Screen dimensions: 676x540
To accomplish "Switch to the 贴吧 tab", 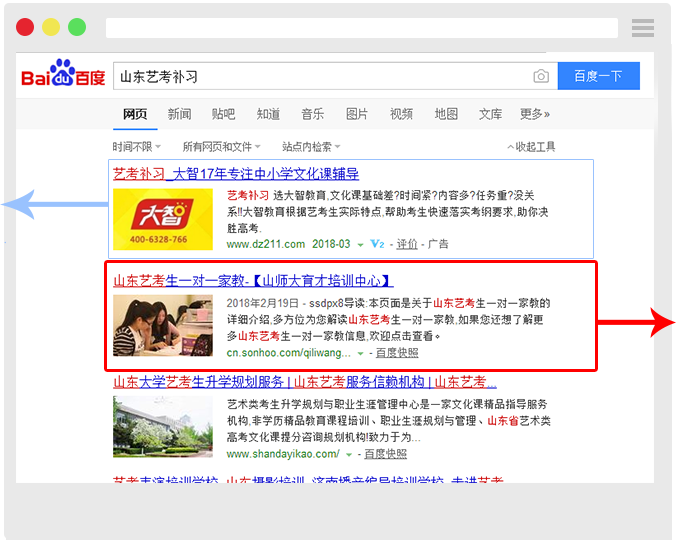I will point(223,114).
